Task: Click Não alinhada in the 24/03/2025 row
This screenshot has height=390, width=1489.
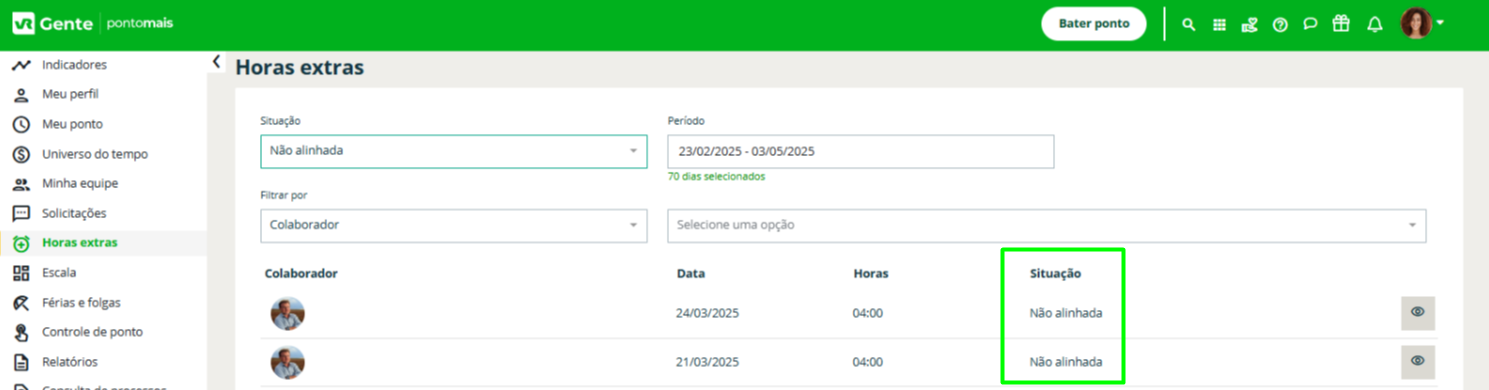Action: click(x=1066, y=313)
